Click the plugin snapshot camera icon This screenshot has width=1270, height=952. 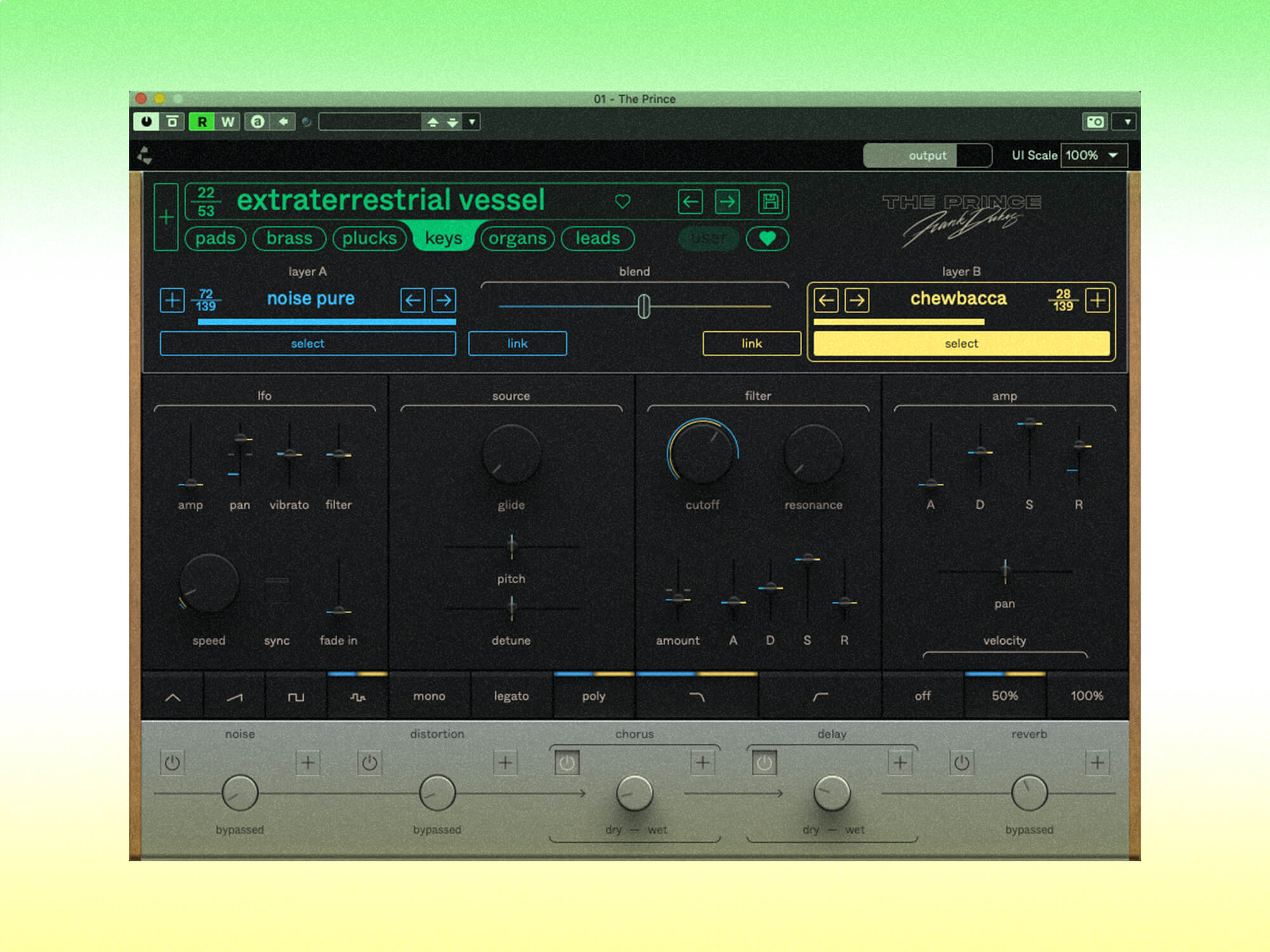point(1095,122)
